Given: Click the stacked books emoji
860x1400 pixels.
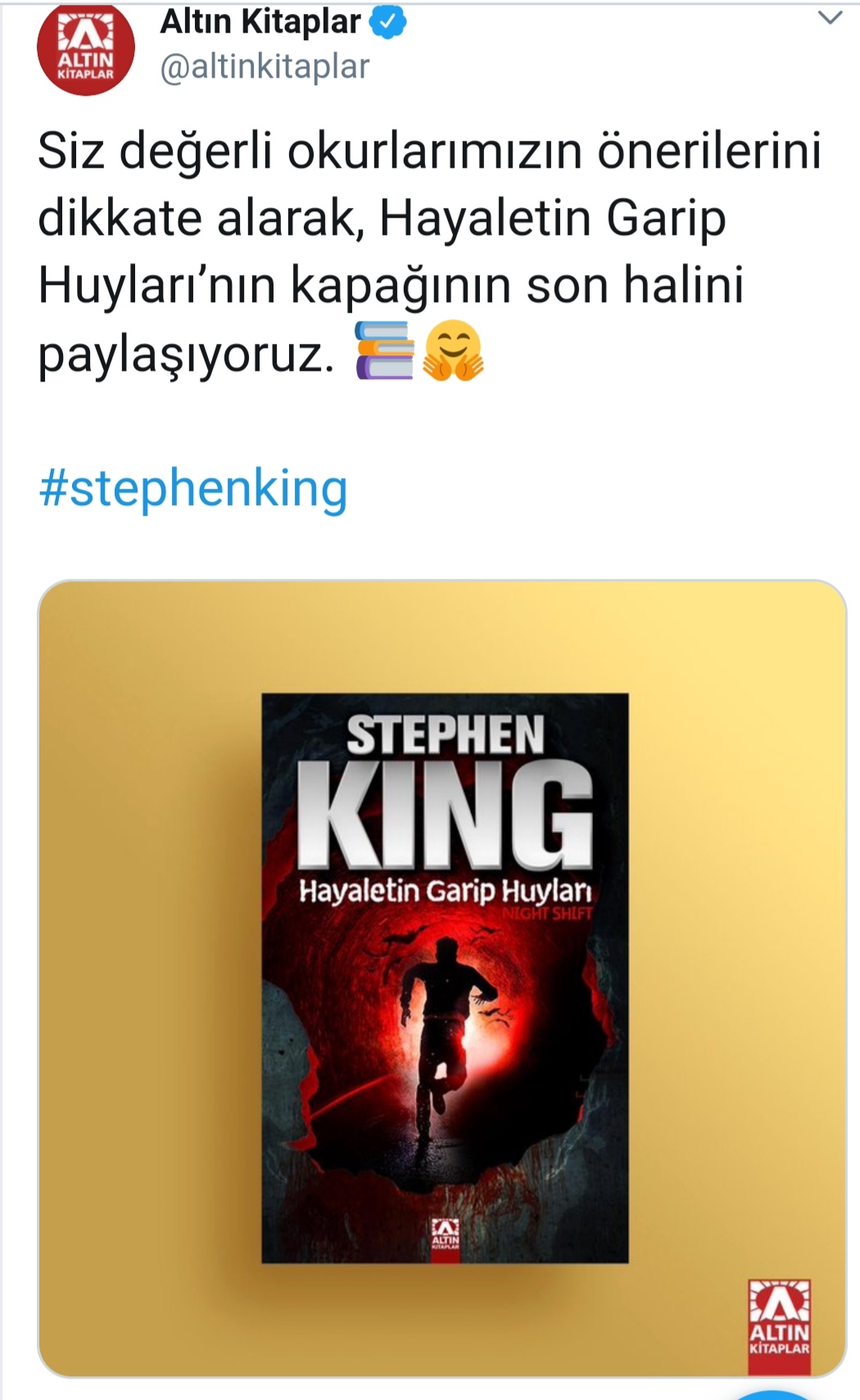Looking at the screenshot, I should 385,351.
